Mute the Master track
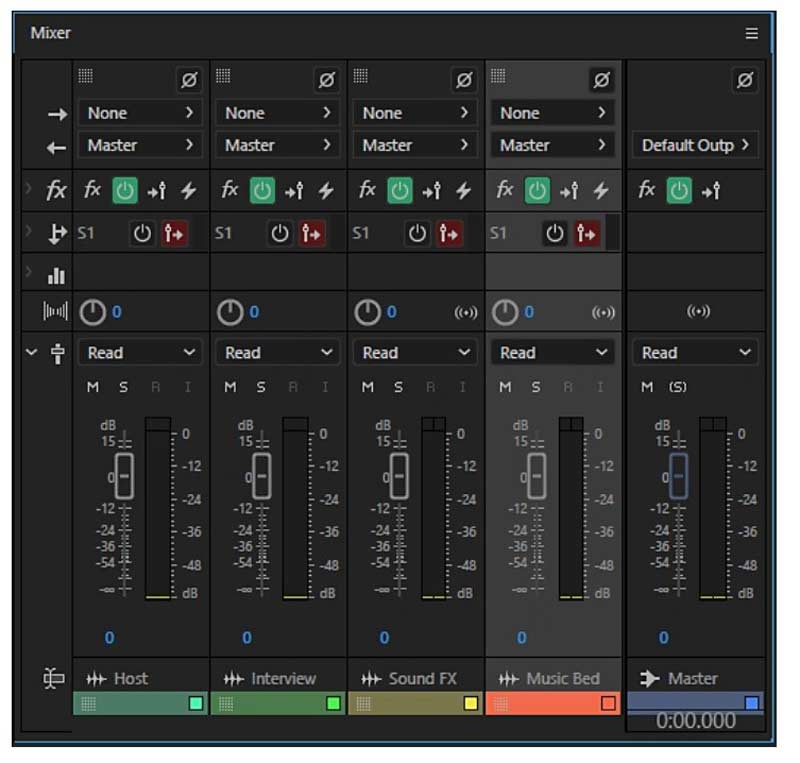The height and width of the screenshot is (763, 800). [x=647, y=387]
